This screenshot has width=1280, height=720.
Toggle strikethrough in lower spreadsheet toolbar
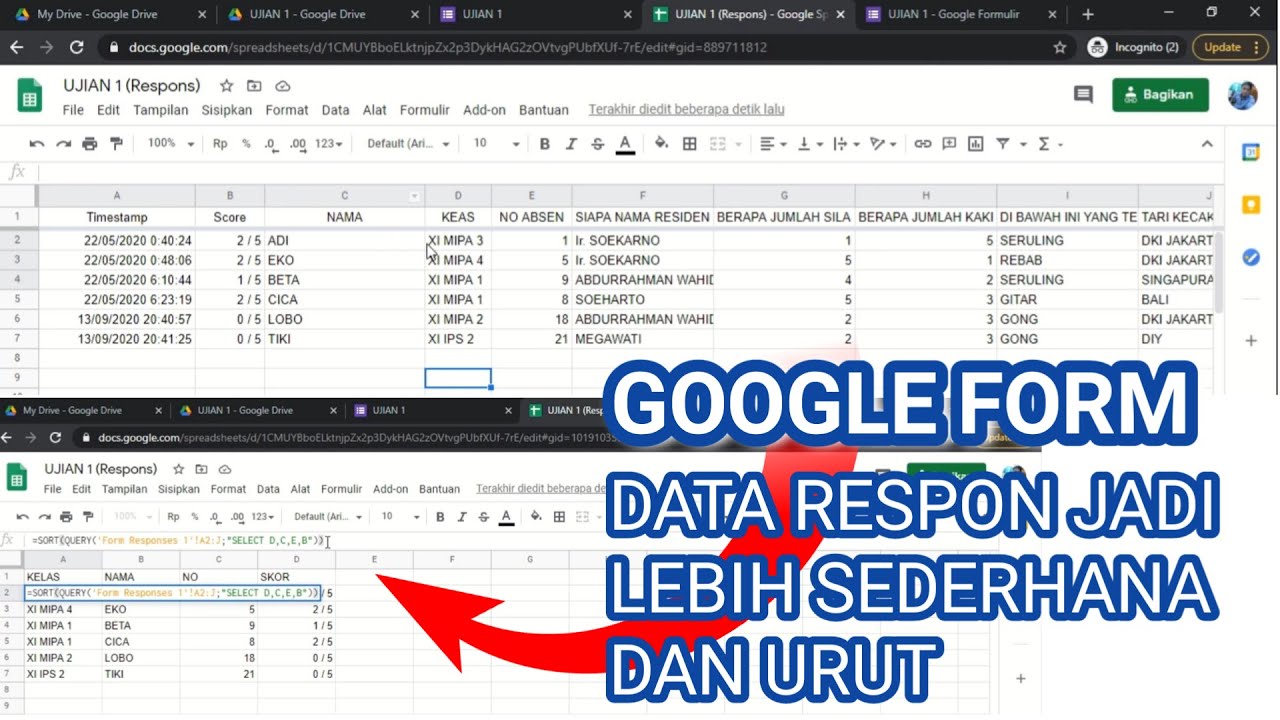(482, 517)
